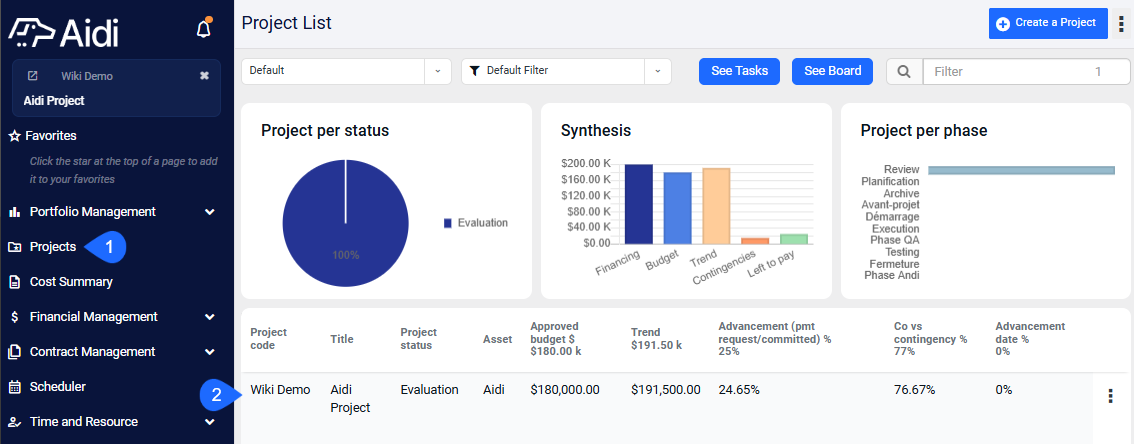Click the Create a Project button
Viewport: 1134px width, 444px height.
[x=1048, y=23]
